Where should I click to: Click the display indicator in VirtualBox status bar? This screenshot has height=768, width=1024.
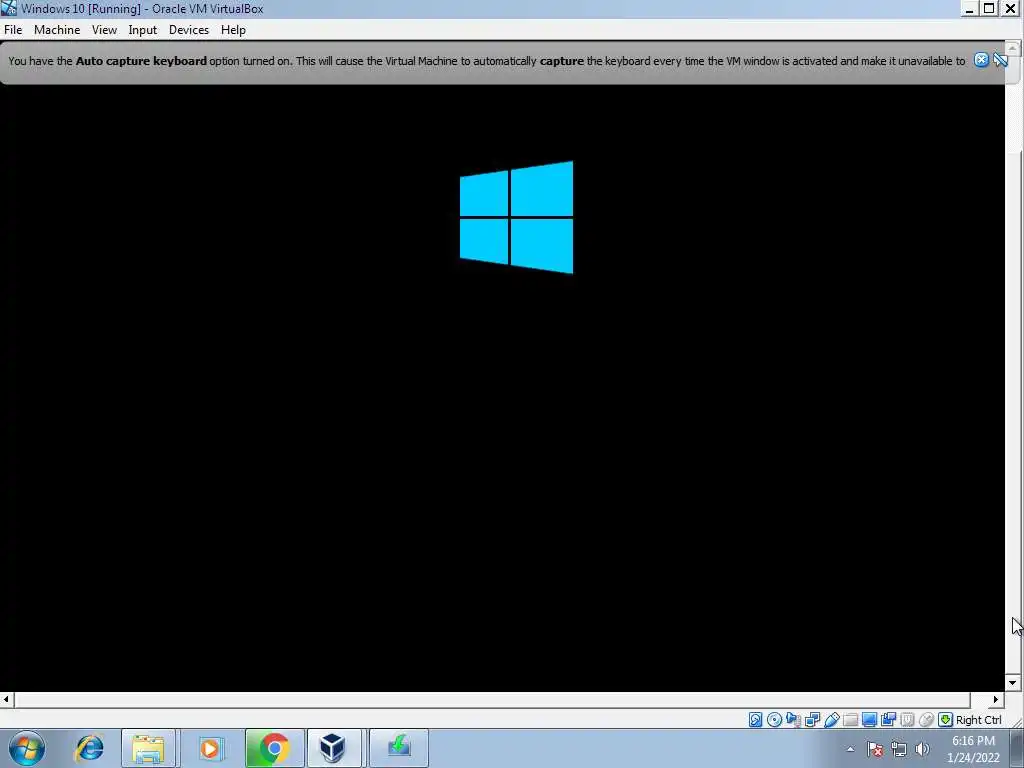point(869,720)
